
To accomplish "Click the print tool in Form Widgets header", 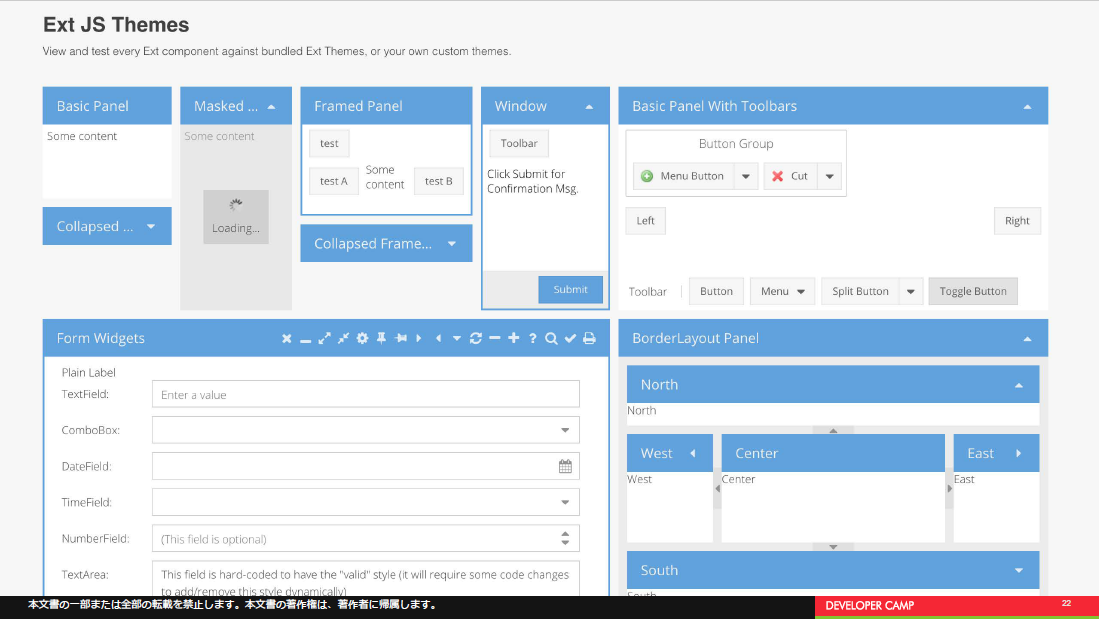I will click(589, 339).
